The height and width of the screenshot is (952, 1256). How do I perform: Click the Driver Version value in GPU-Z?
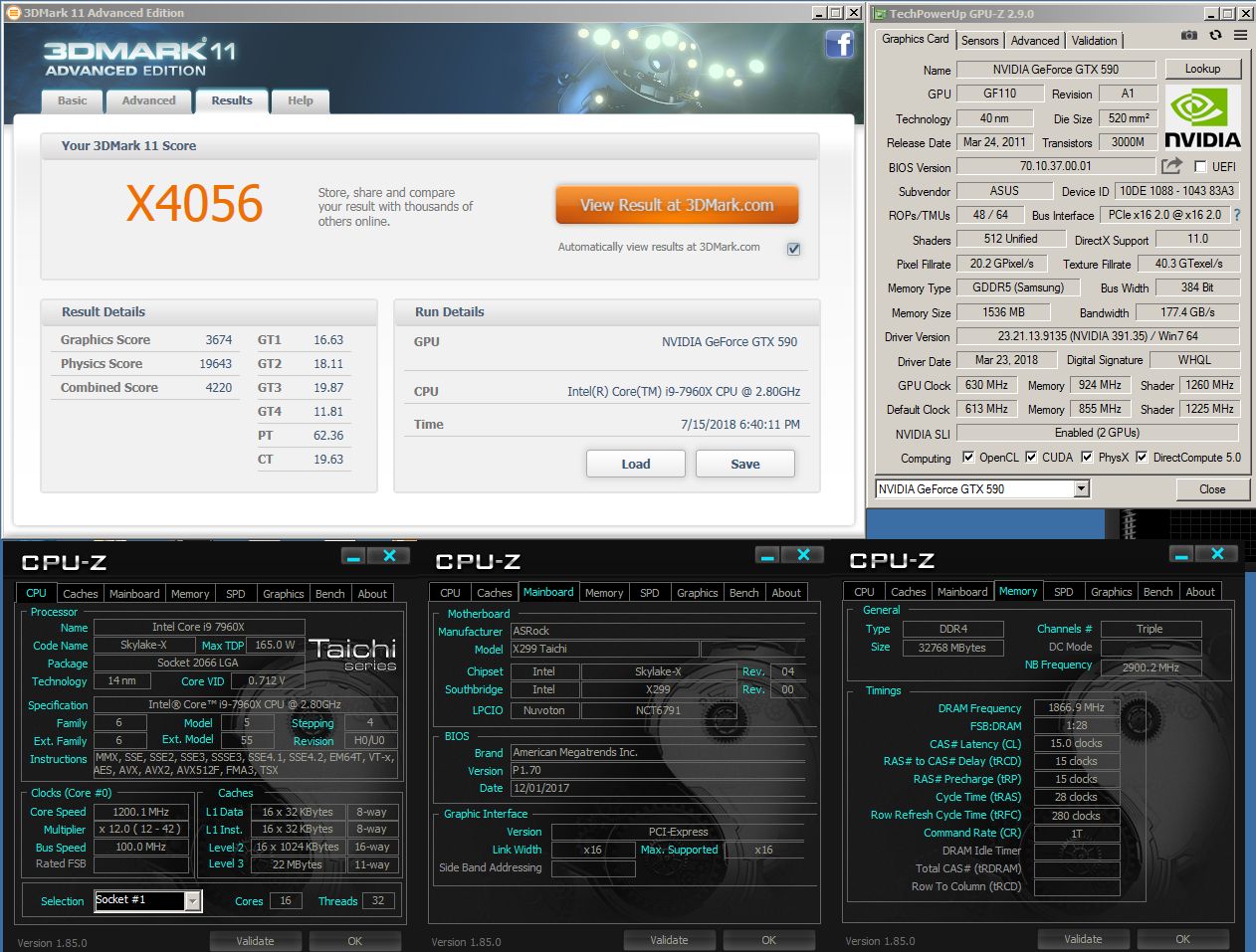tap(1098, 336)
